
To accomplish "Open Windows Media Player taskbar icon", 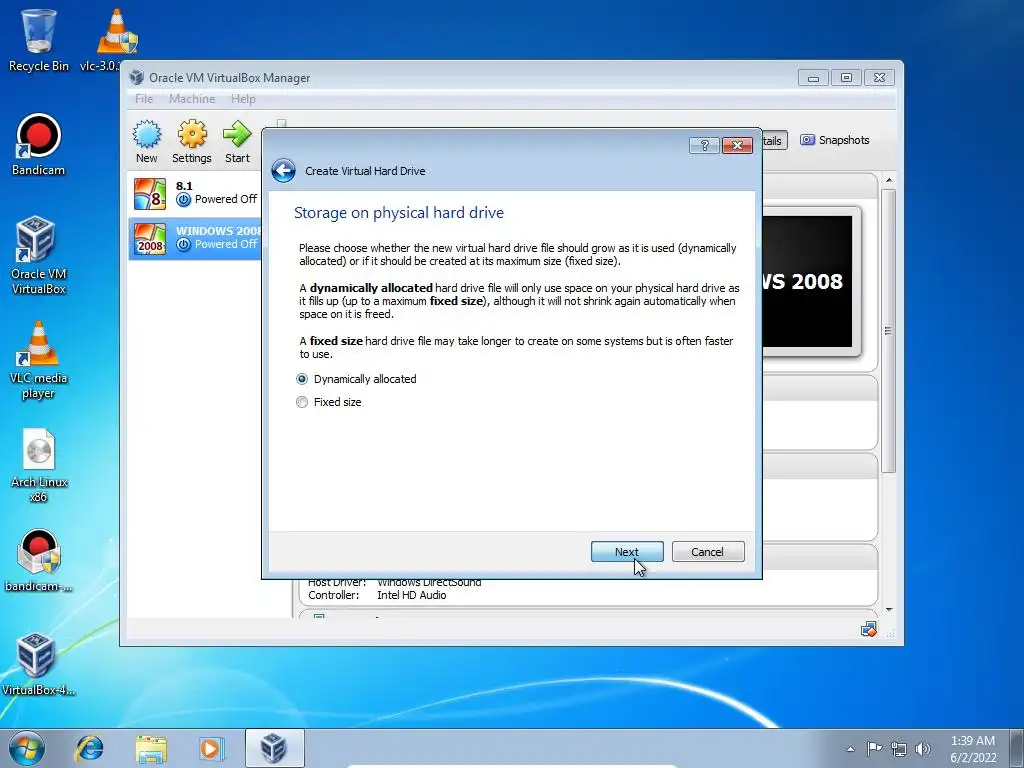I will pos(211,748).
